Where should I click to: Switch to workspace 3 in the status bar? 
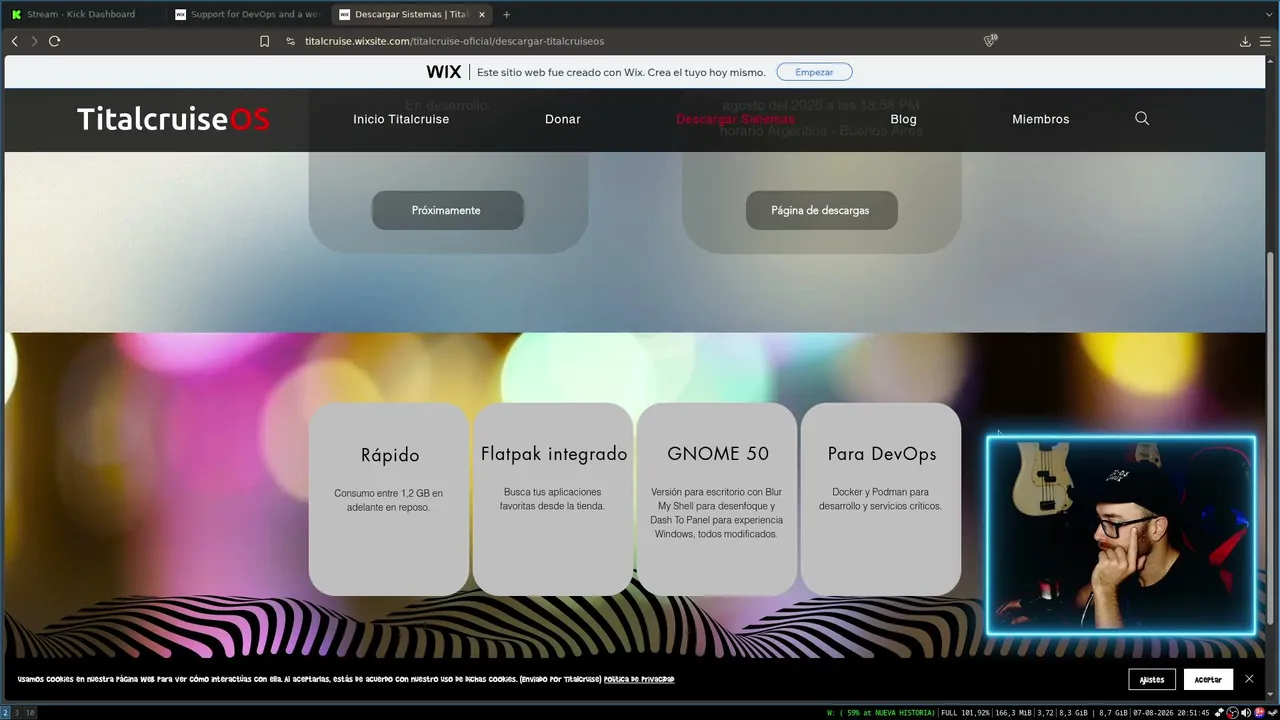click(16, 713)
